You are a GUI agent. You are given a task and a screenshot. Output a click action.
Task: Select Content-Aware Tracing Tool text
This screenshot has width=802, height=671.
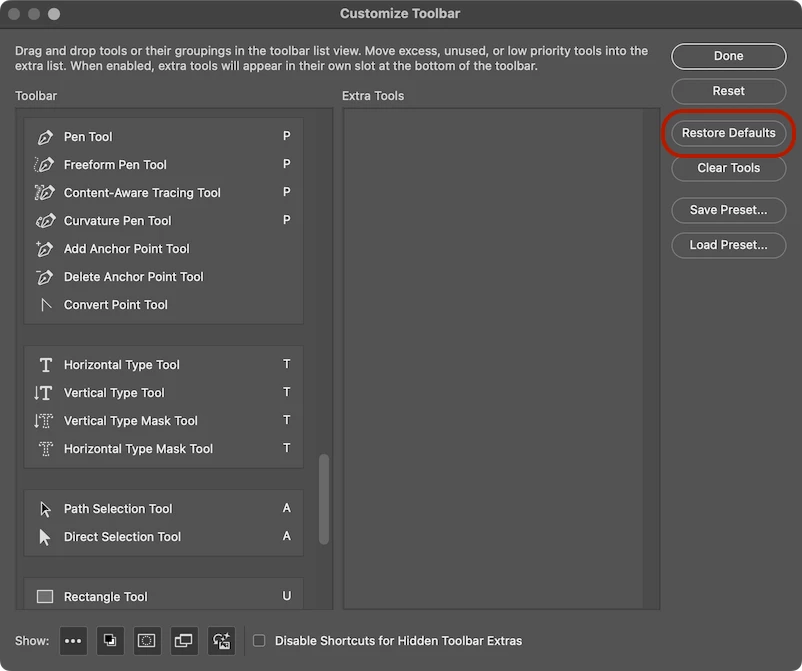[x=142, y=193]
